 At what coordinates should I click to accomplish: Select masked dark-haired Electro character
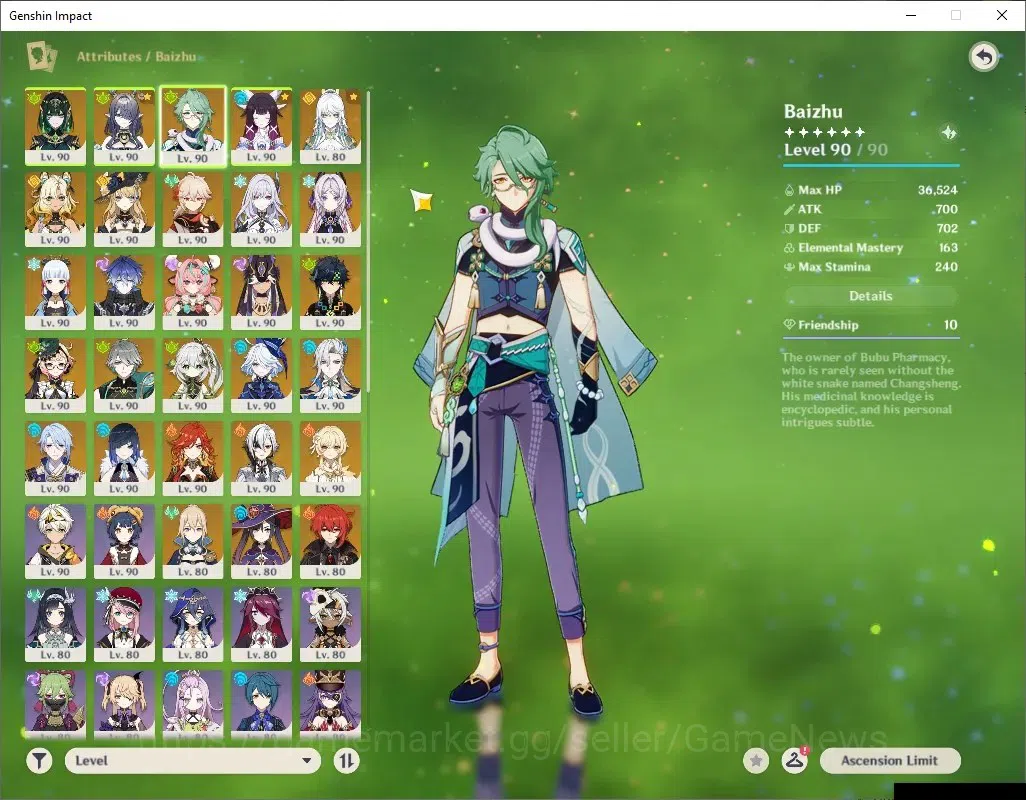[262, 292]
